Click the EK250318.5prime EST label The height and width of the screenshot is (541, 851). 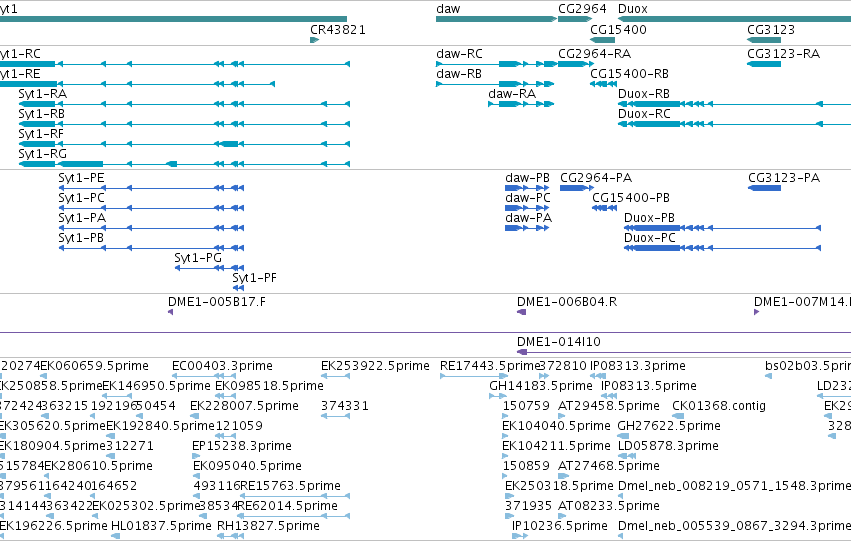pyautogui.click(x=559, y=486)
